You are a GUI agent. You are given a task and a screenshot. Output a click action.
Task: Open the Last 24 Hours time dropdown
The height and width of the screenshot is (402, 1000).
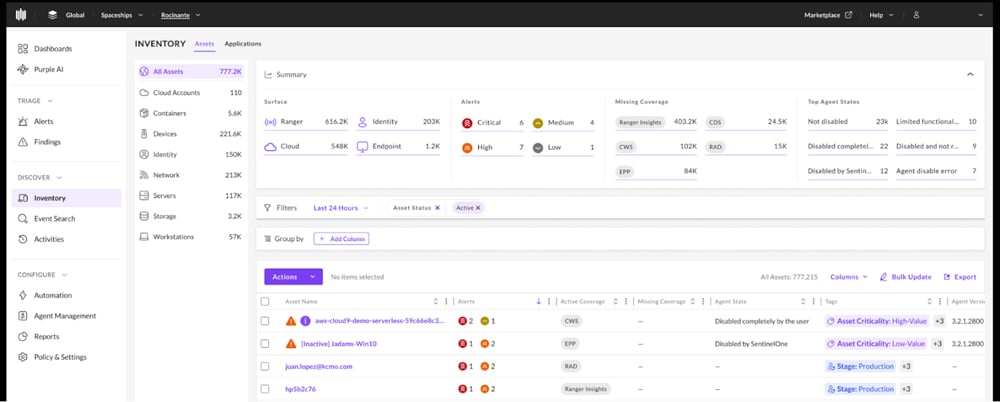tap(340, 208)
